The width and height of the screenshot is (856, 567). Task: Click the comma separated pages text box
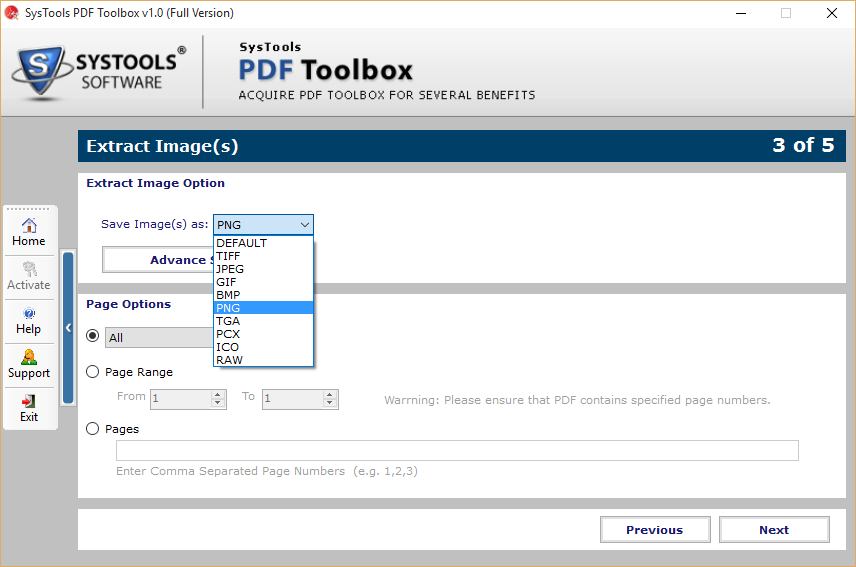tap(457, 450)
